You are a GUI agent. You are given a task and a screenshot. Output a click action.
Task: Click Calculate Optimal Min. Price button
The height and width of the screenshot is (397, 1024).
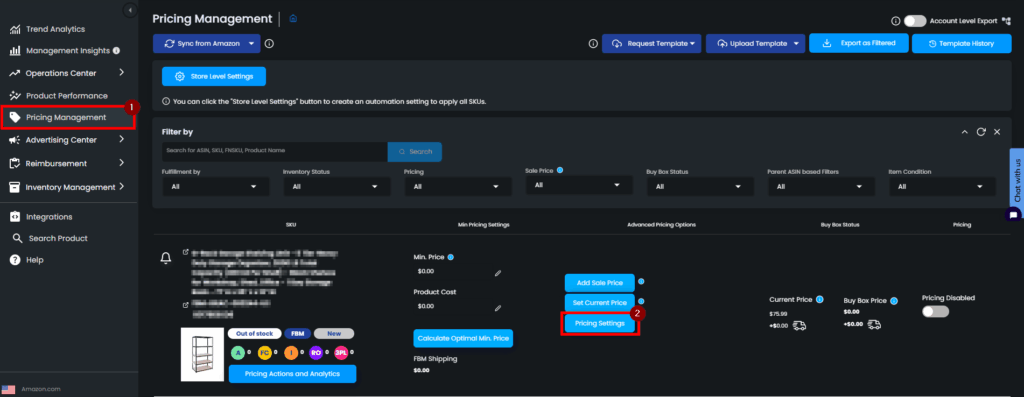(x=463, y=338)
